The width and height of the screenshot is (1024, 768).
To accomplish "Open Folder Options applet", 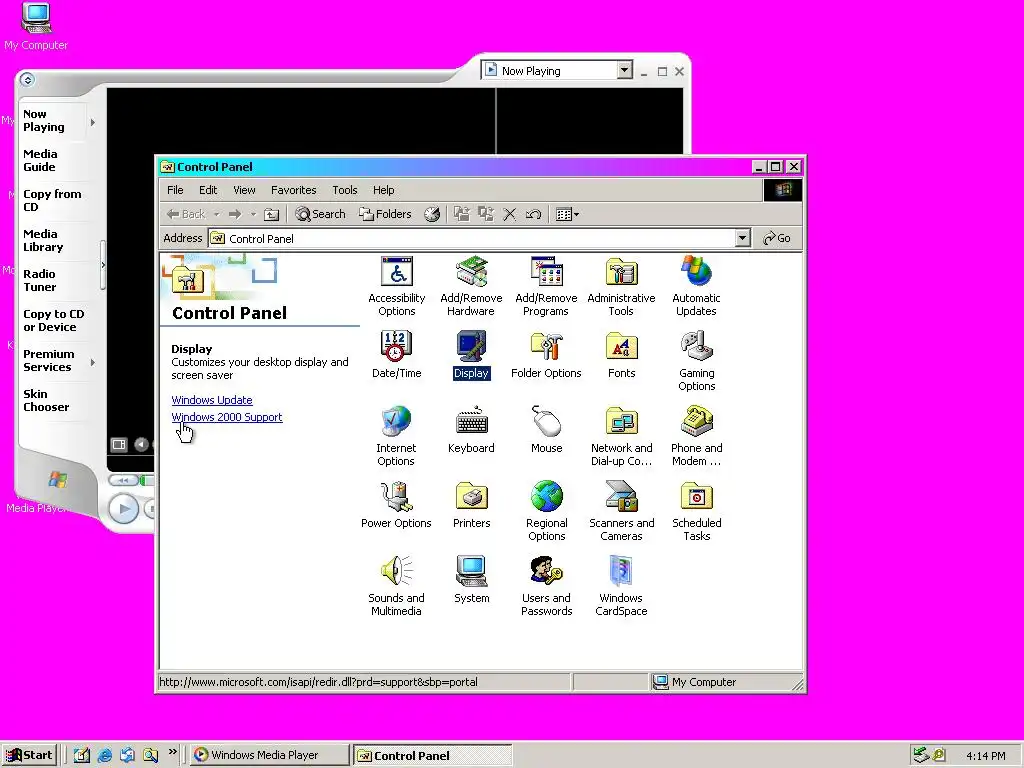I will coord(546,355).
